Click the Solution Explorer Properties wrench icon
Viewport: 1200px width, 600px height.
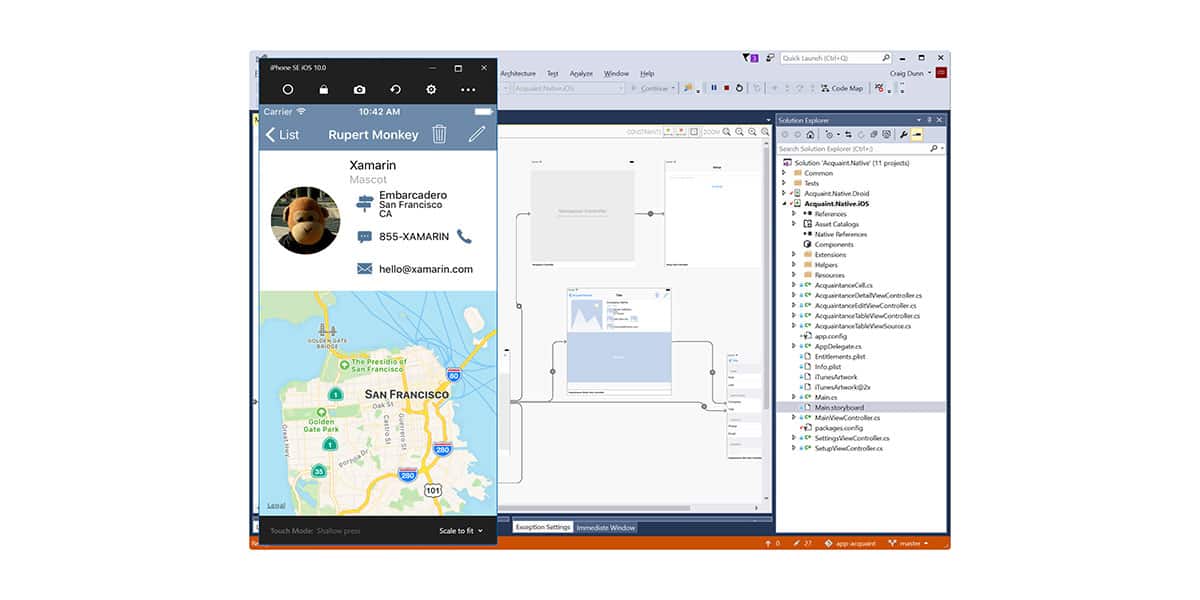(903, 134)
